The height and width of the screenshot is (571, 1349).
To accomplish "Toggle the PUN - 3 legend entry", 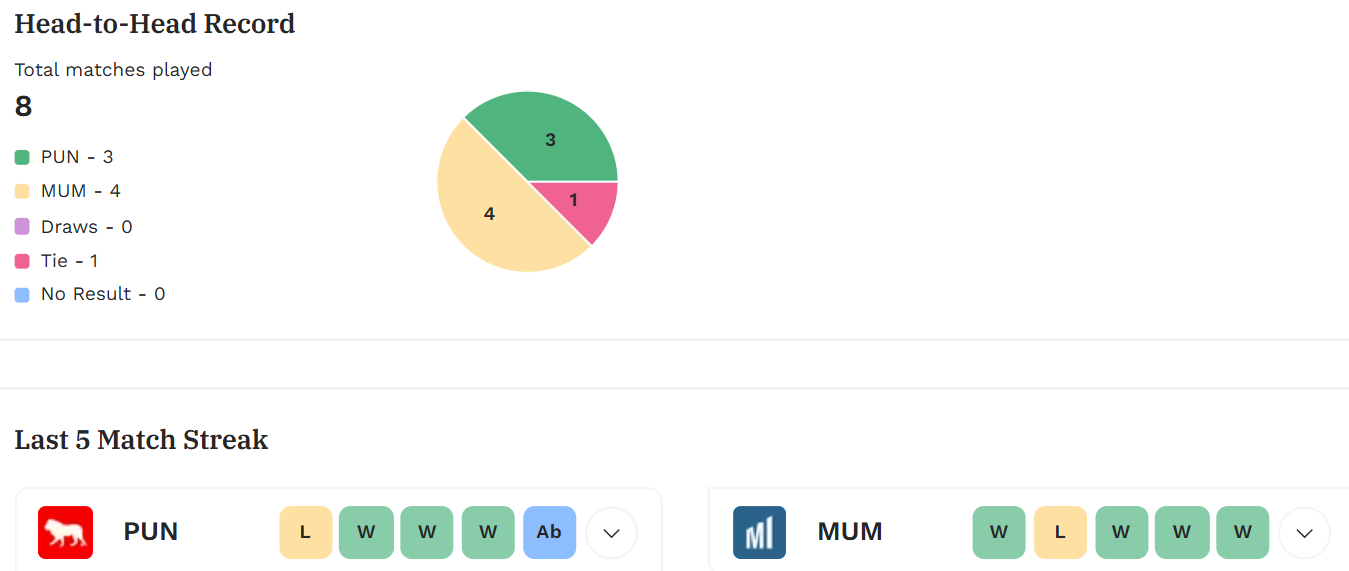I will [64, 157].
